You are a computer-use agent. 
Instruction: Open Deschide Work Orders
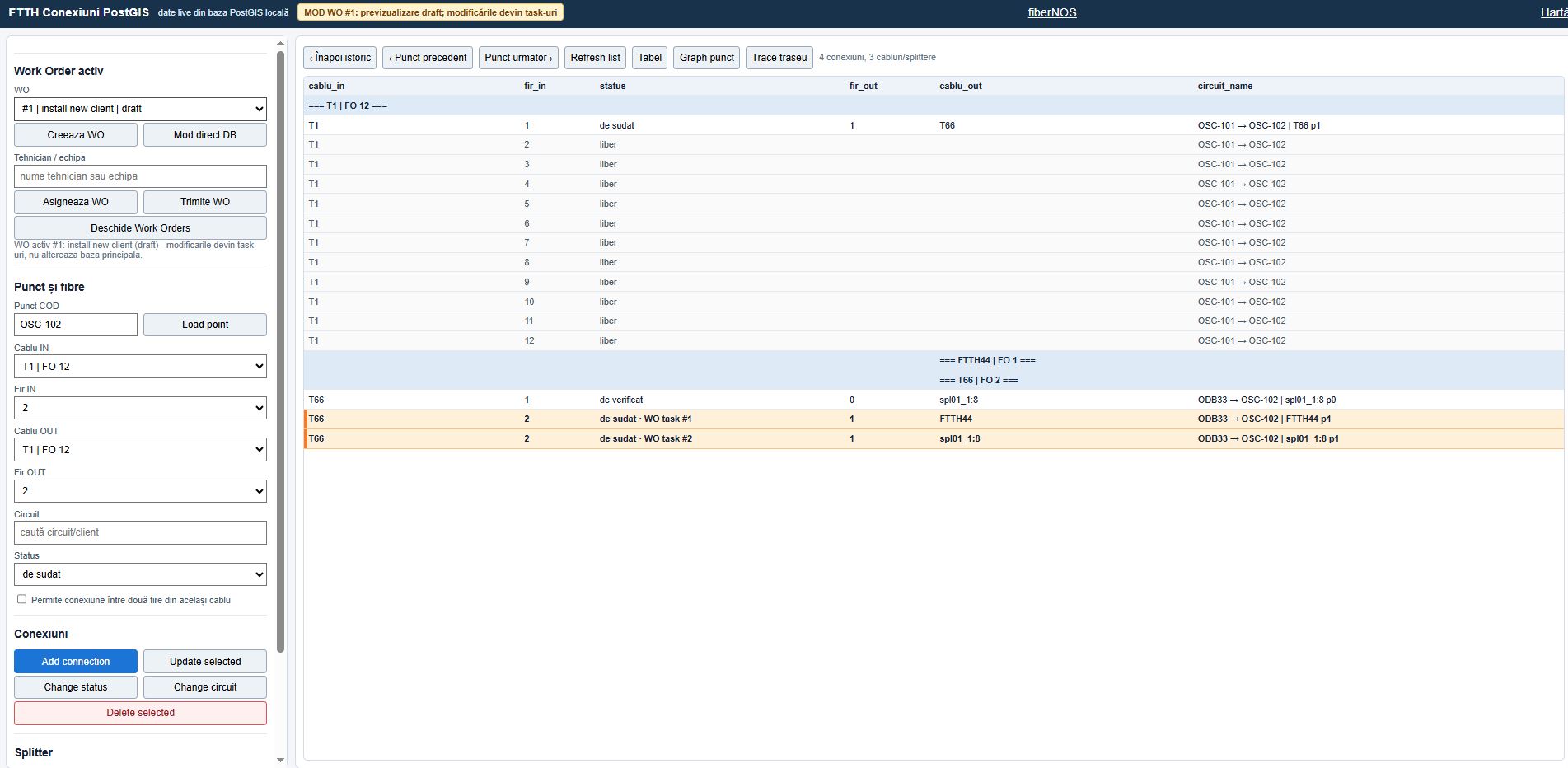point(140,228)
